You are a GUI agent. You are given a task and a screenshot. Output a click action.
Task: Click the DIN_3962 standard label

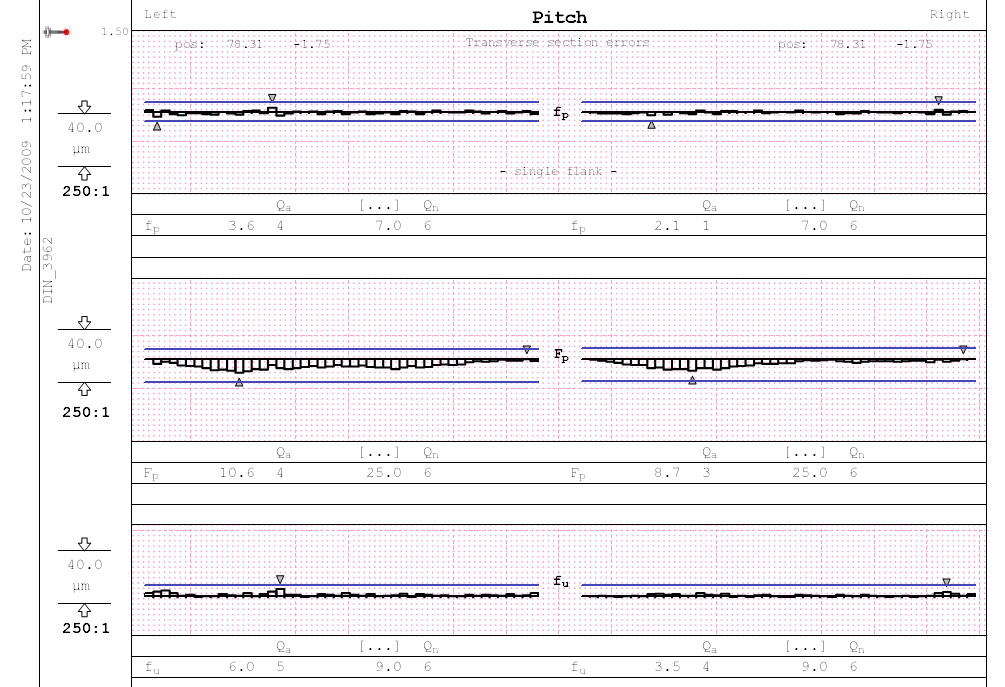click(x=48, y=270)
